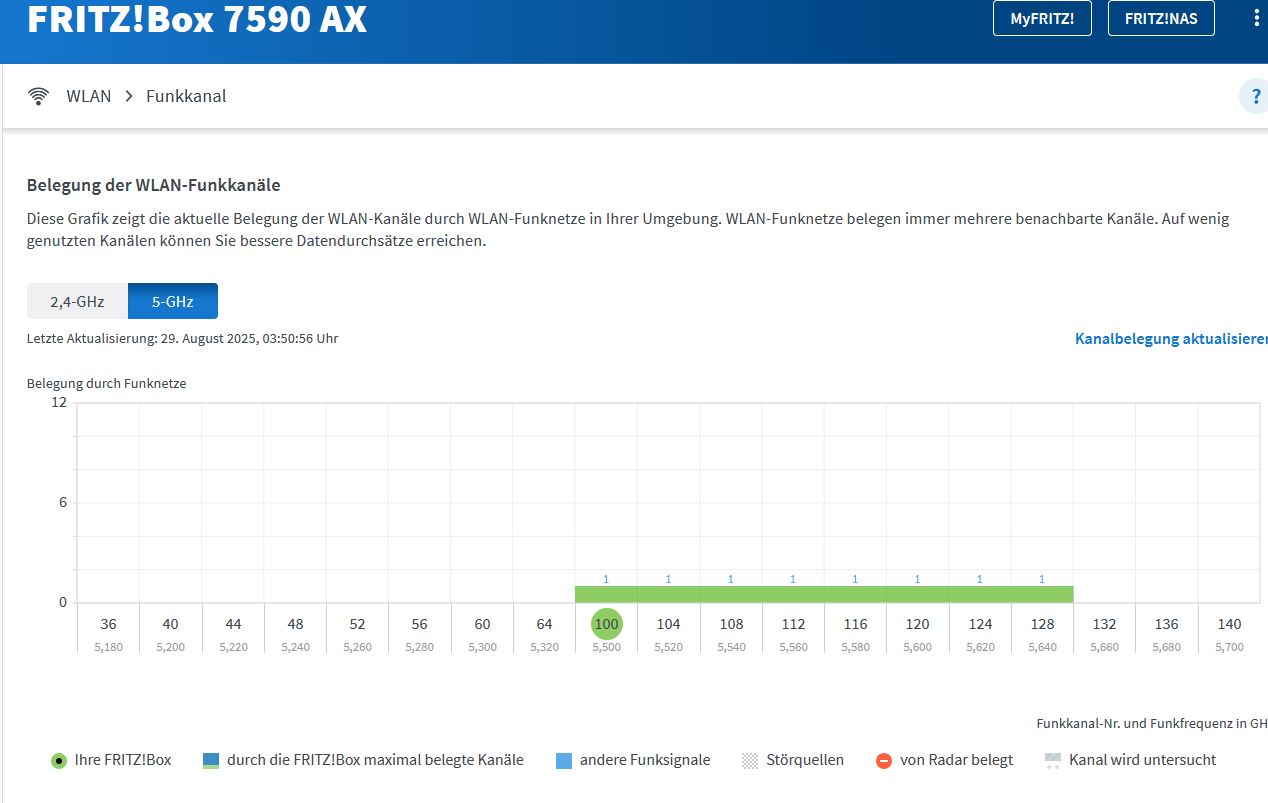Screen dimensions: 1268x803
Task: Click channel 48 label on the axis
Action: point(295,624)
